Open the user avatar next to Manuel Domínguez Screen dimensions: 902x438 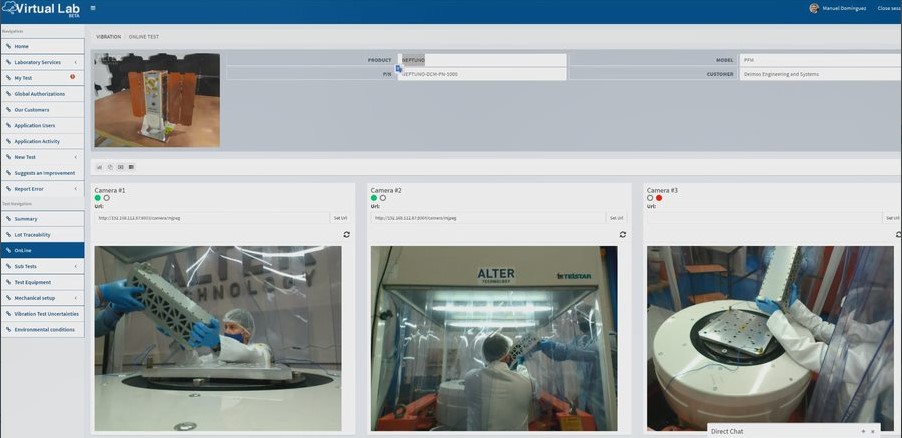pos(813,8)
